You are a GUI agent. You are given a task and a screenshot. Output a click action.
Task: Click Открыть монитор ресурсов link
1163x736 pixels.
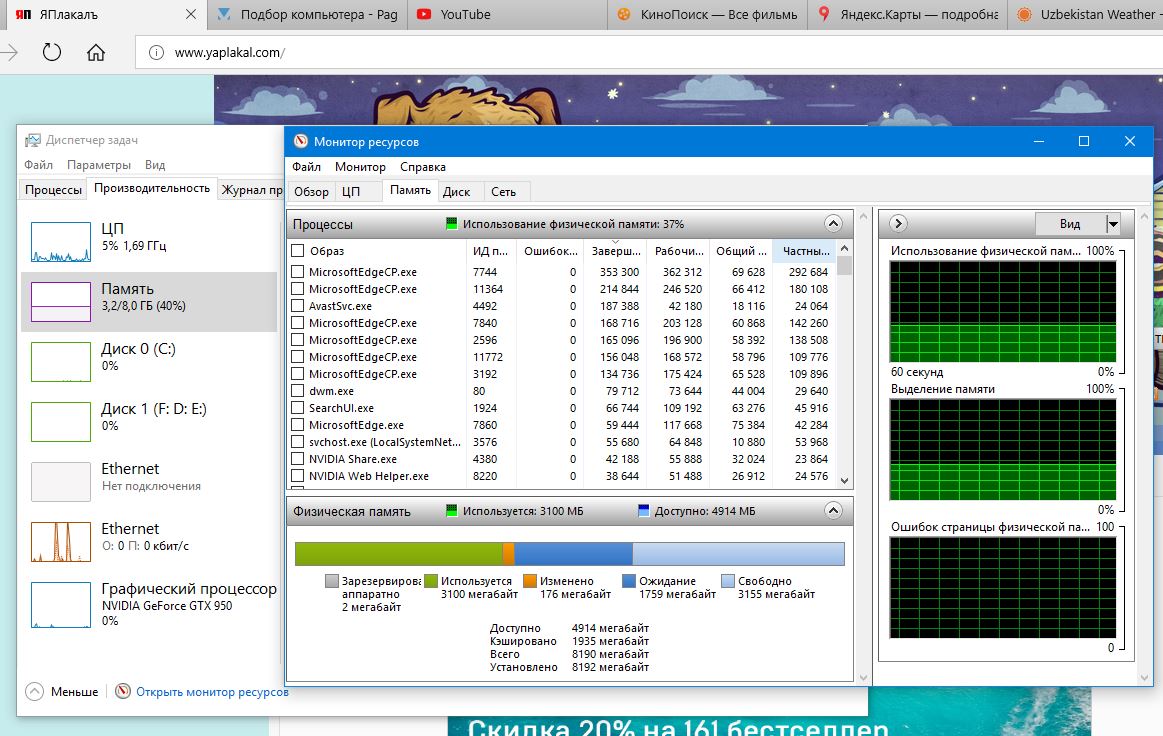[212, 692]
